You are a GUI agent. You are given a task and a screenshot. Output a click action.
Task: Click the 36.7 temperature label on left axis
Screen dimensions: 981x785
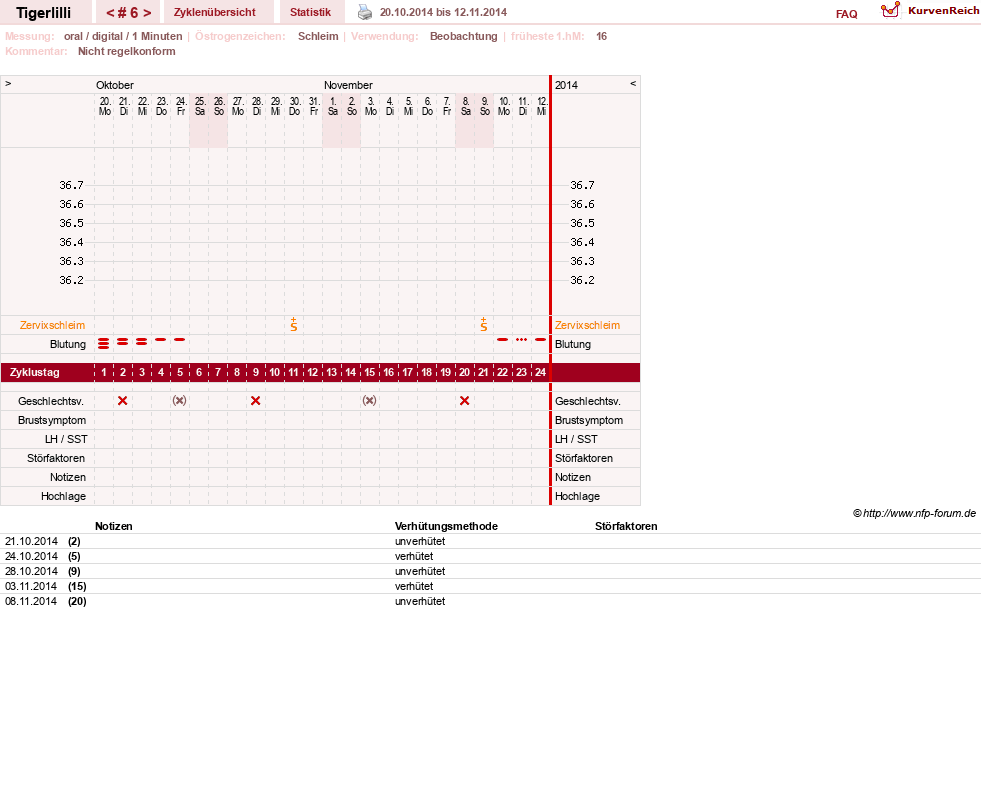71,185
